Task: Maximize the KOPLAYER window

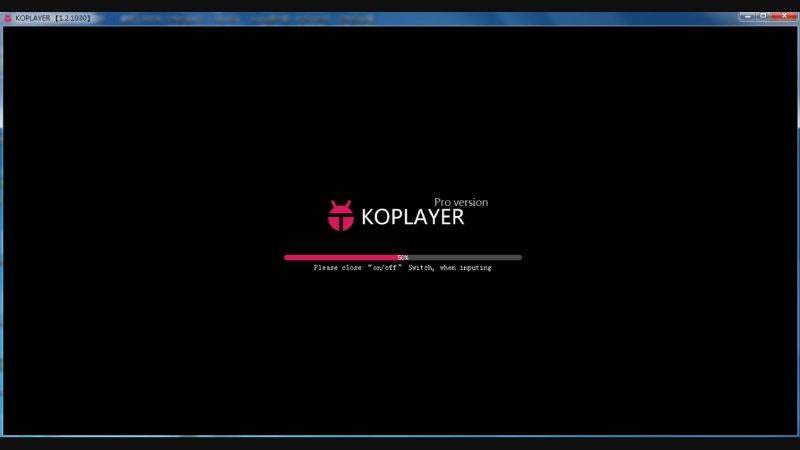Action: 763,16
